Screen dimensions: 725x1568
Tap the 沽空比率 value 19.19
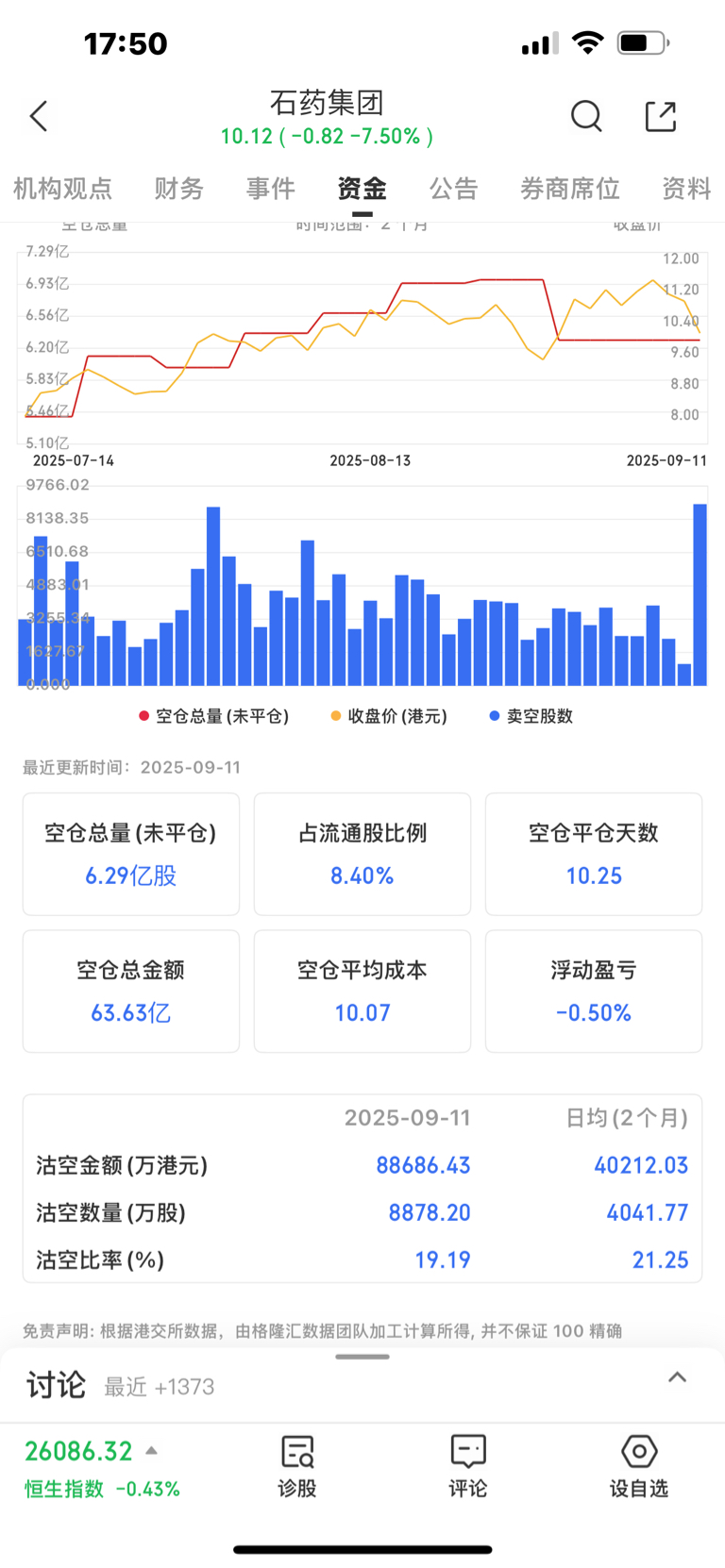coord(443,1259)
